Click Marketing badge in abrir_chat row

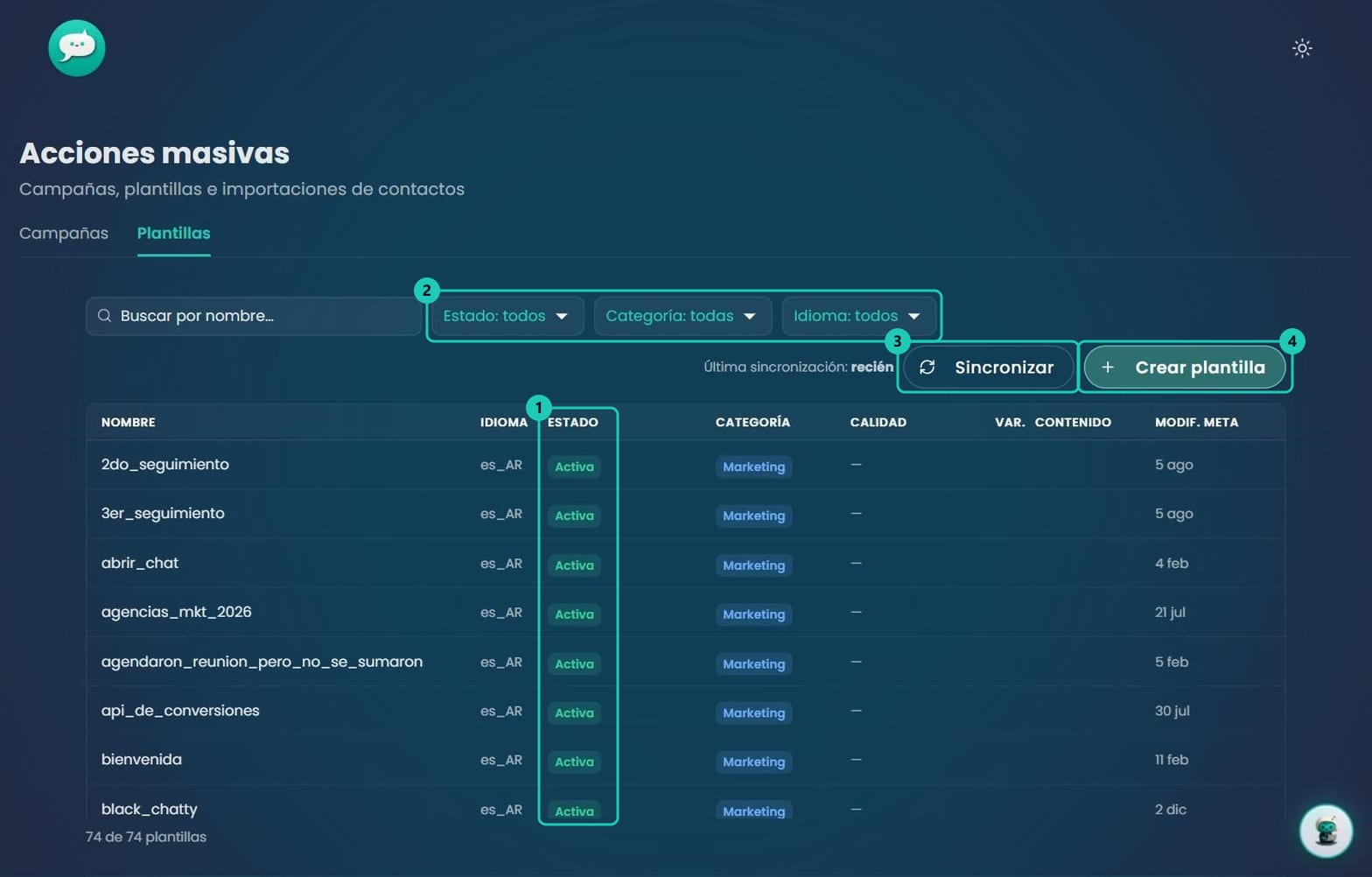(753, 565)
